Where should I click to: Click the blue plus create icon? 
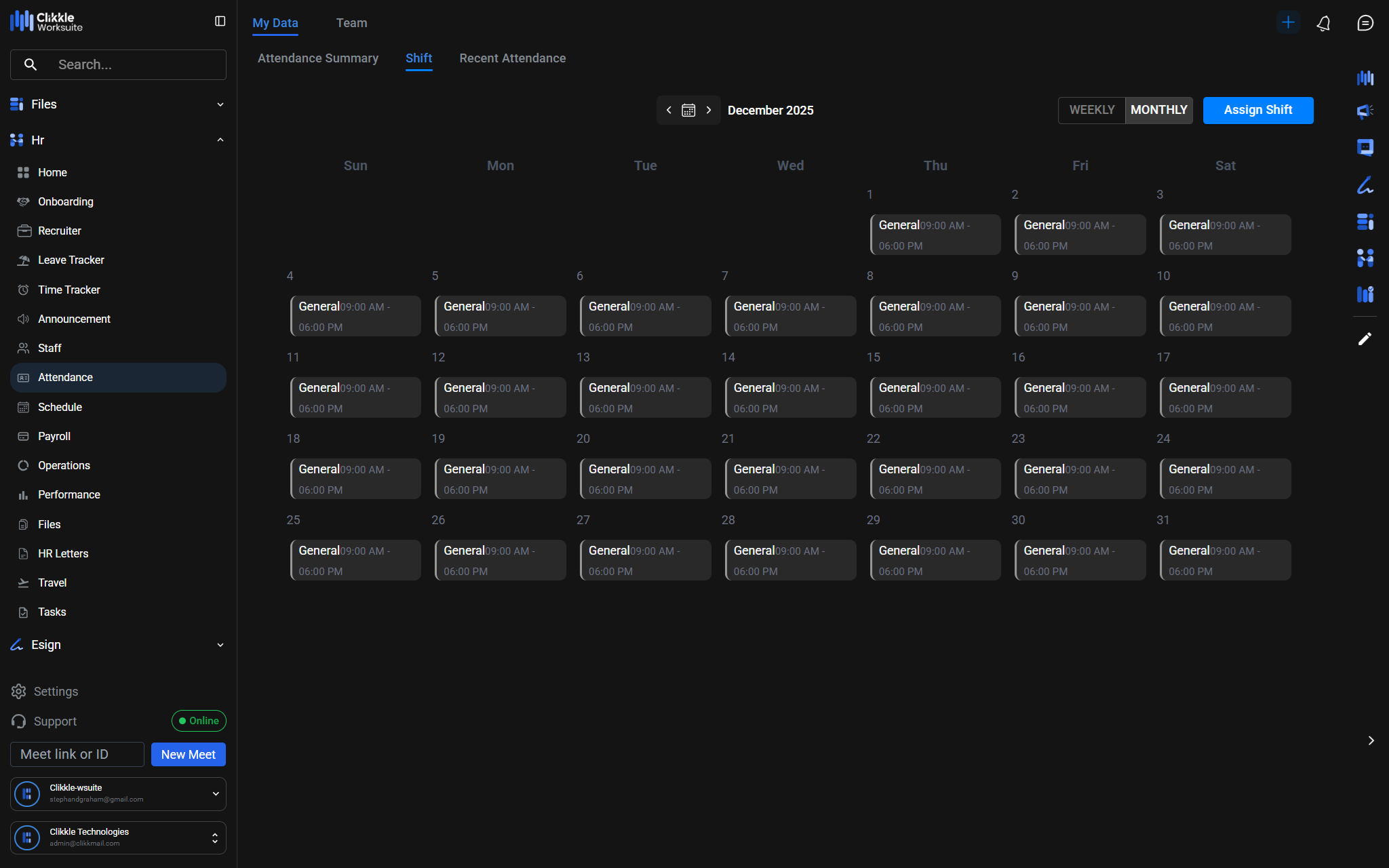[1288, 22]
